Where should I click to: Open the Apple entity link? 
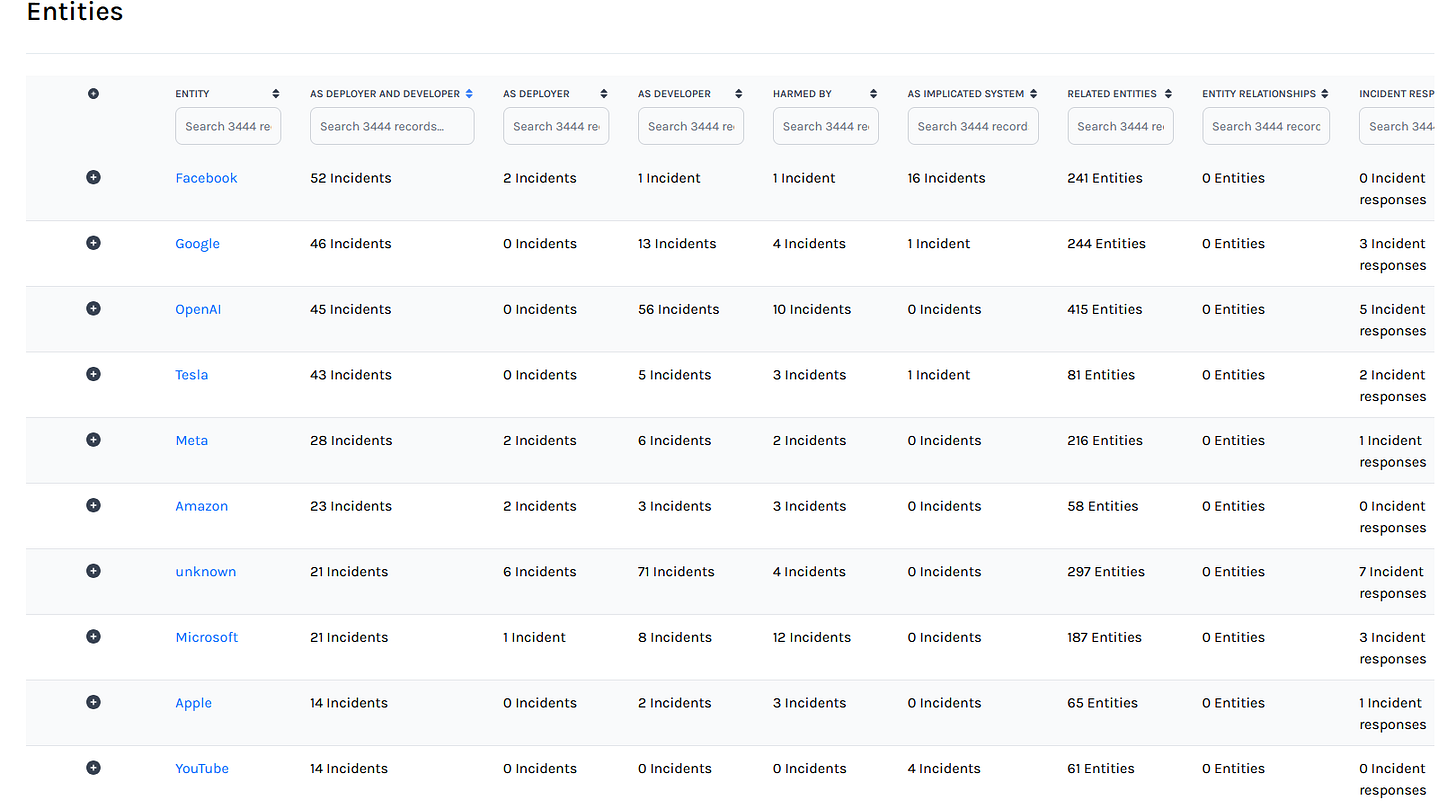[193, 703]
